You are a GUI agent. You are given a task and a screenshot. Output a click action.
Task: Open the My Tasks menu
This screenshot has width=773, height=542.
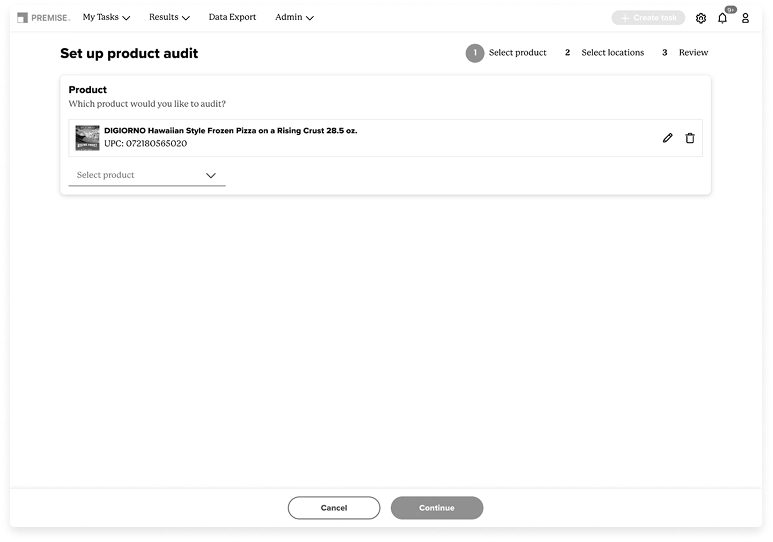106,17
